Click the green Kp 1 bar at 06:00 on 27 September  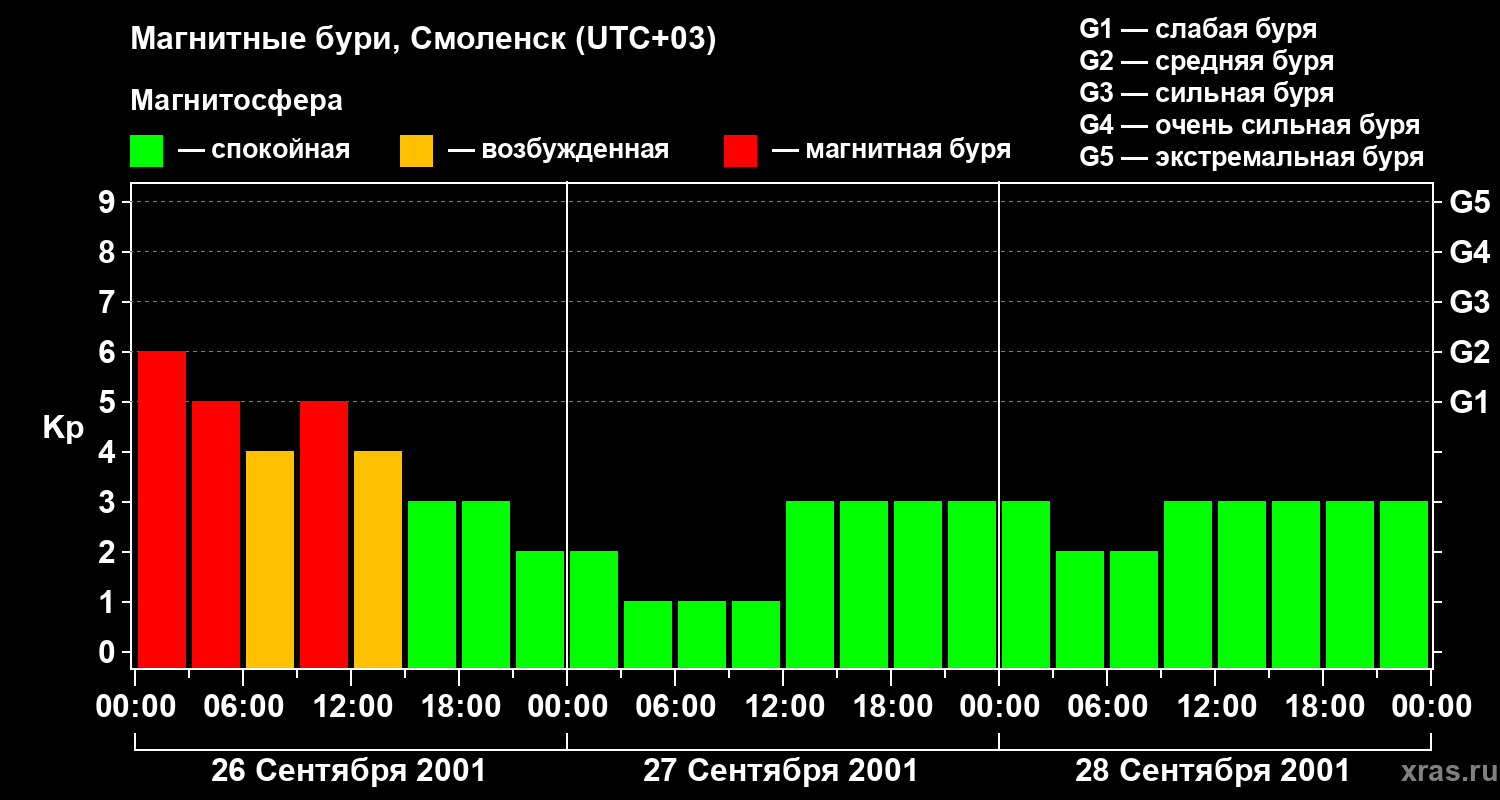tap(702, 634)
